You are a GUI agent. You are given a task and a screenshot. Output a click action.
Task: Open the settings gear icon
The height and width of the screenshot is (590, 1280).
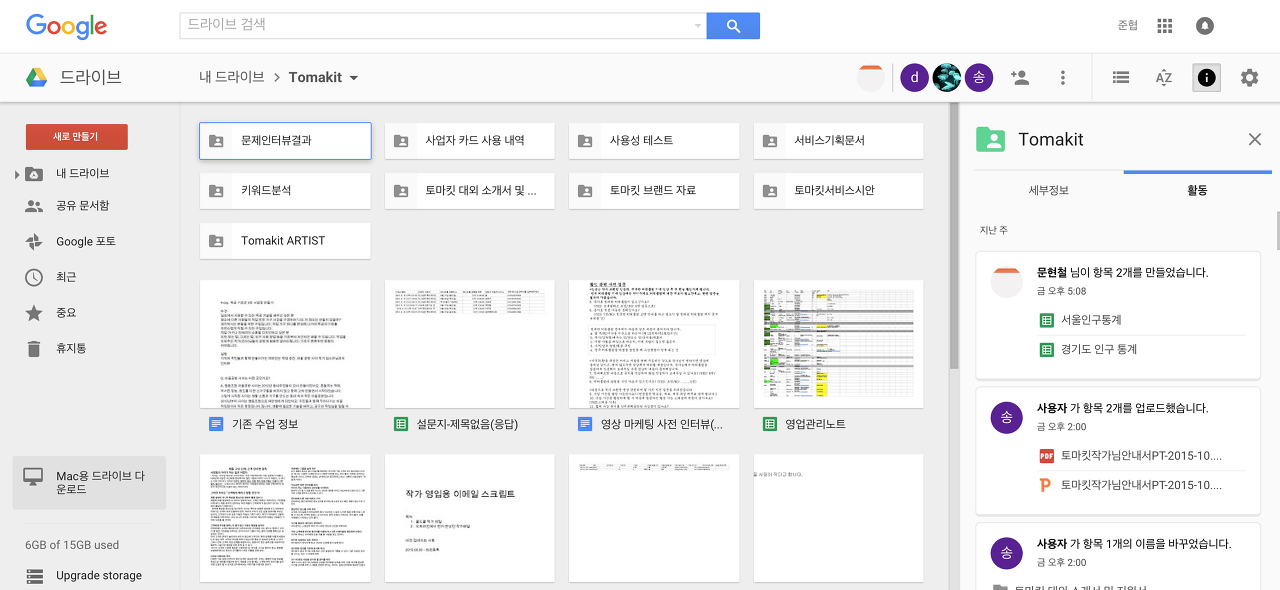pyautogui.click(x=1249, y=77)
